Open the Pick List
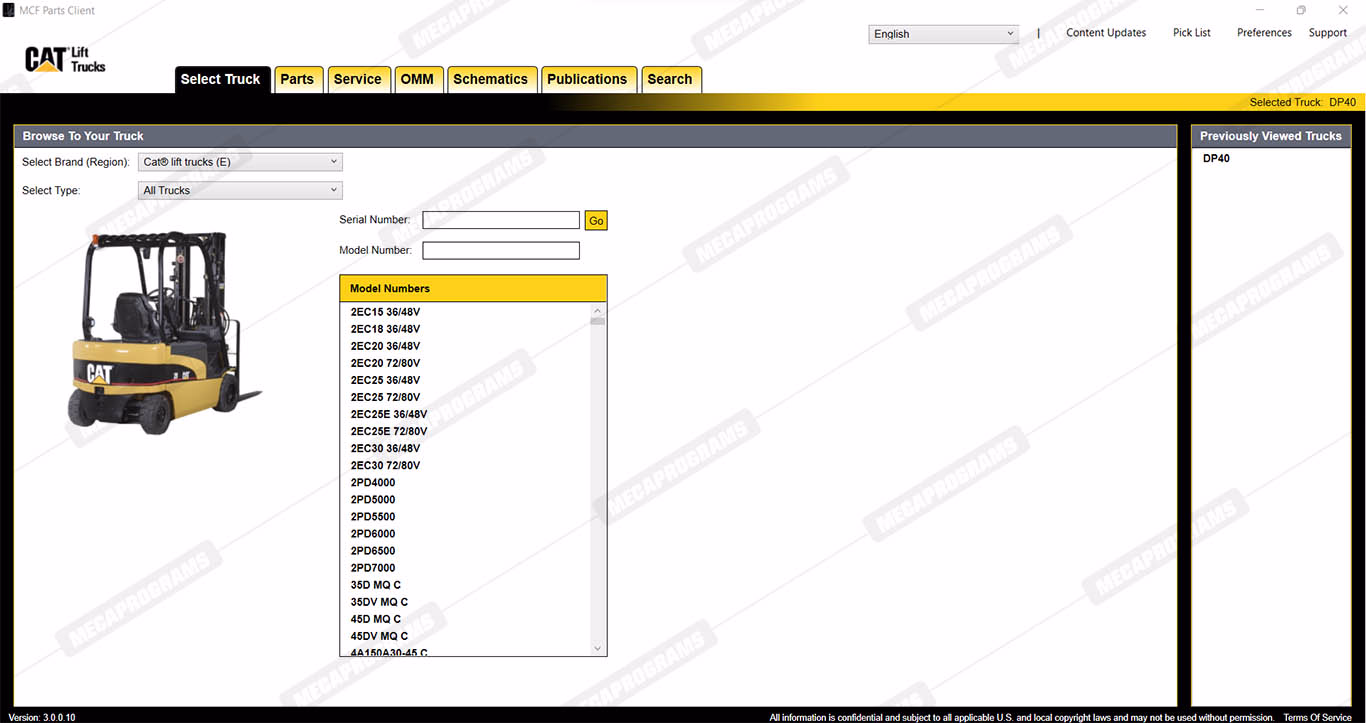This screenshot has width=1366, height=723. click(1191, 33)
